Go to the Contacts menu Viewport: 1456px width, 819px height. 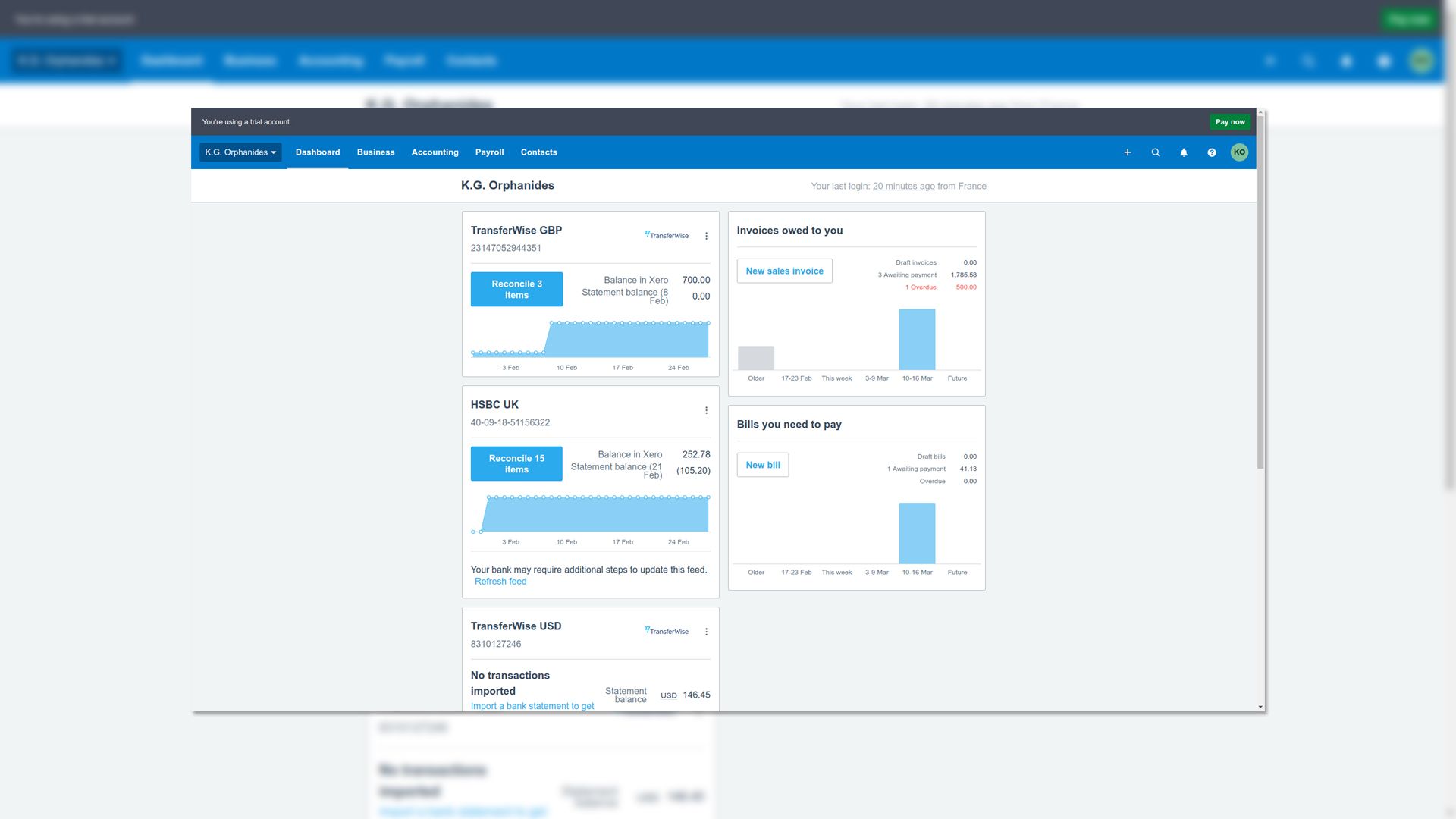pyautogui.click(x=538, y=152)
